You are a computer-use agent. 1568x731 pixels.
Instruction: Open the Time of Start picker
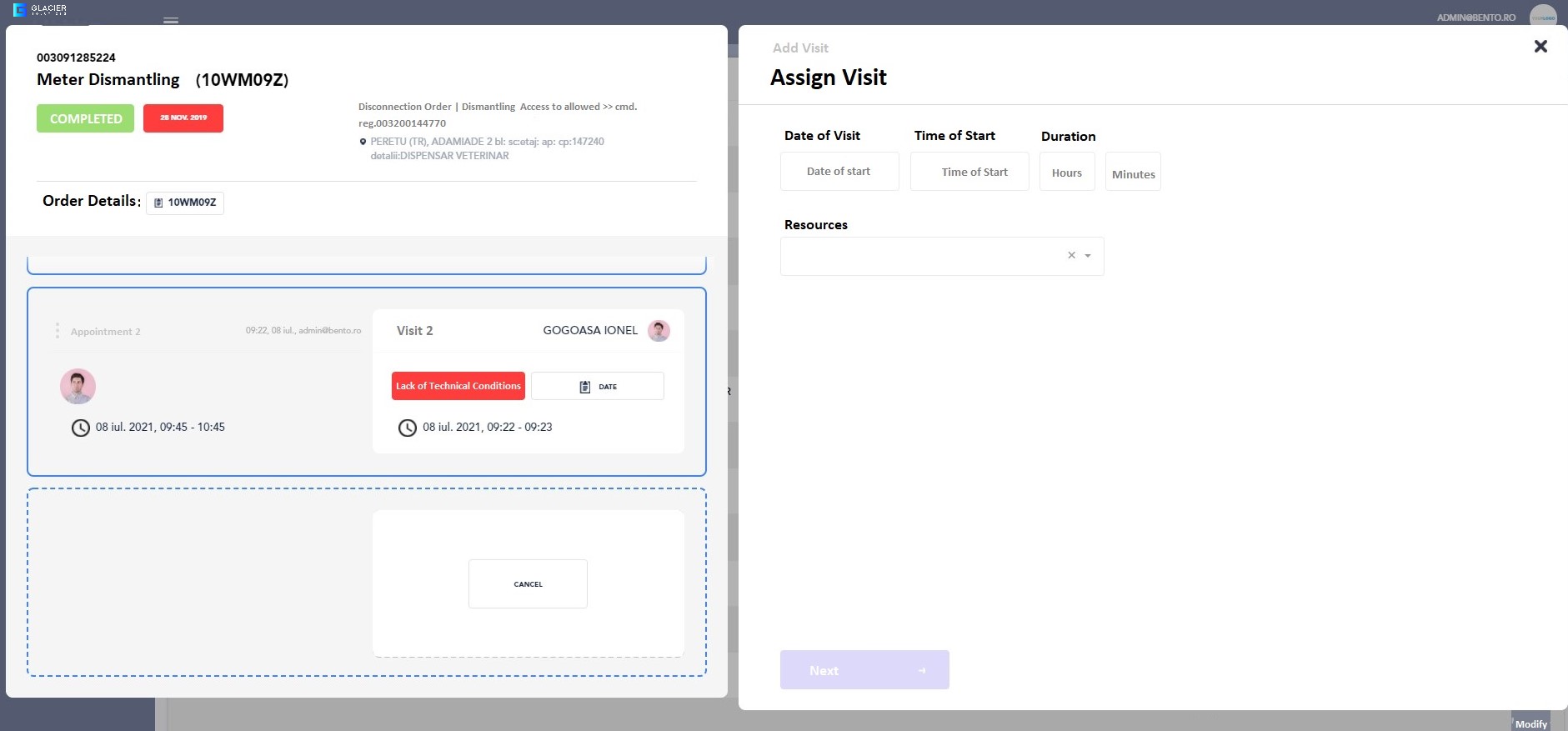pyautogui.click(x=969, y=172)
